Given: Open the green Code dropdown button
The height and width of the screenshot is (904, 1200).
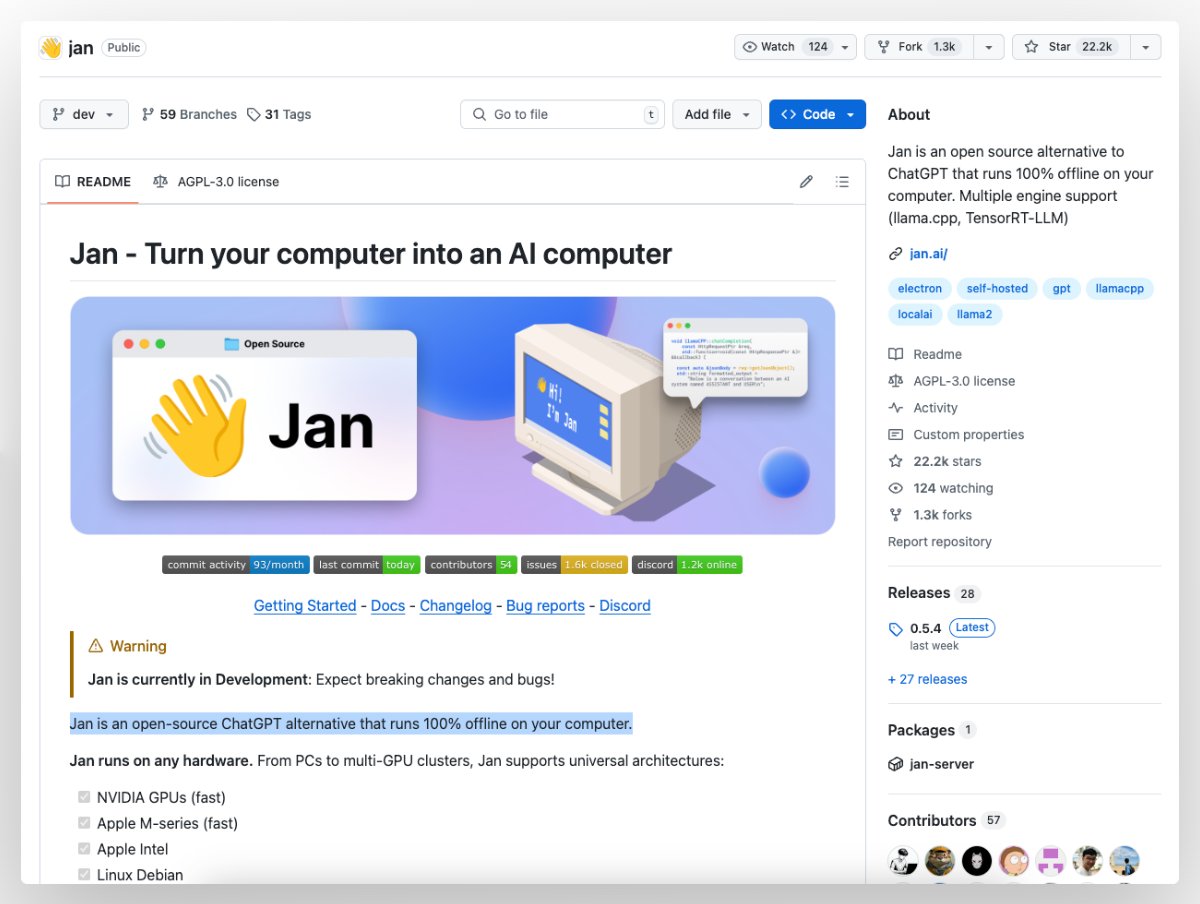Looking at the screenshot, I should pos(817,114).
